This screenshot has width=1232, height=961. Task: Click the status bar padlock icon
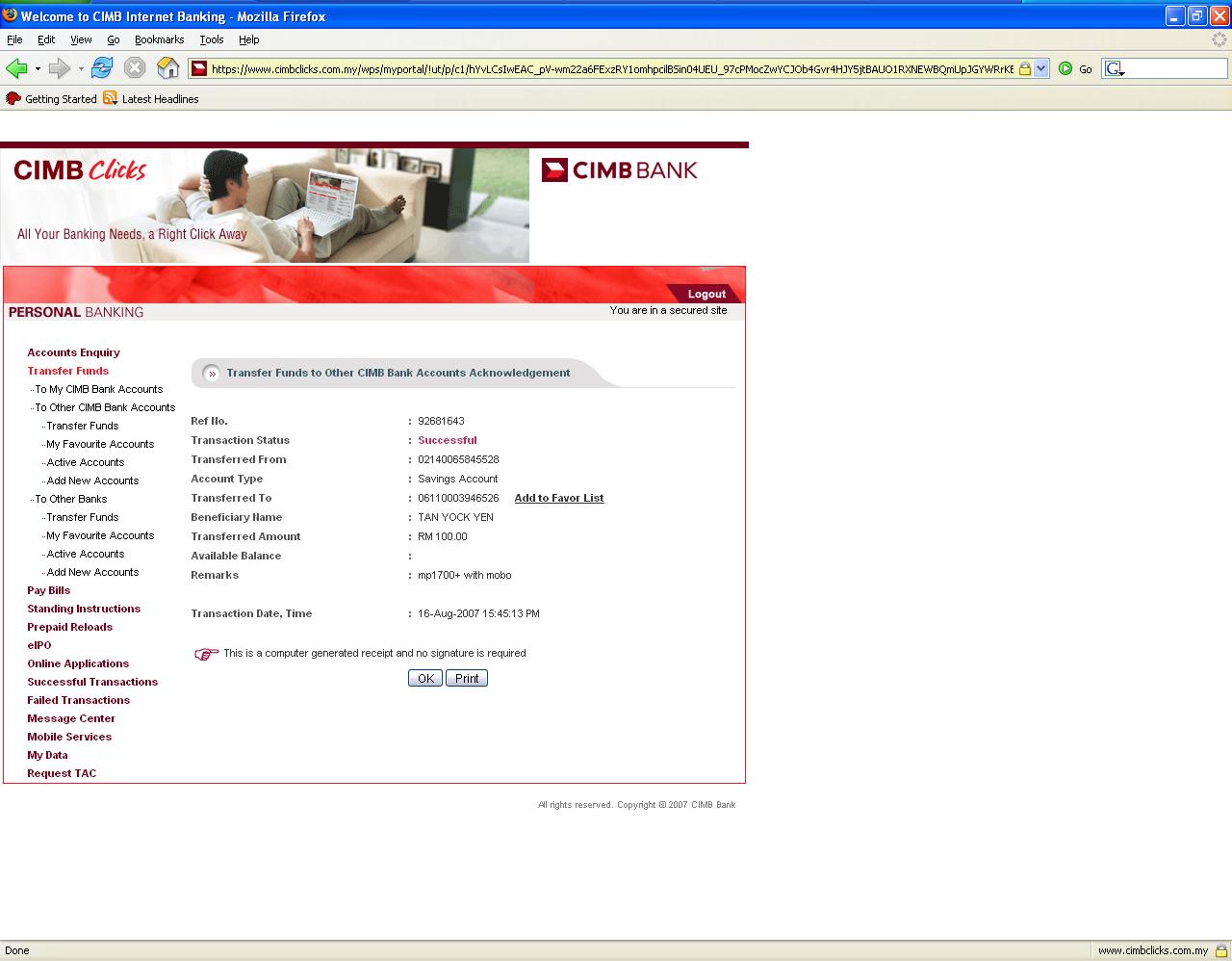pyautogui.click(x=1221, y=950)
